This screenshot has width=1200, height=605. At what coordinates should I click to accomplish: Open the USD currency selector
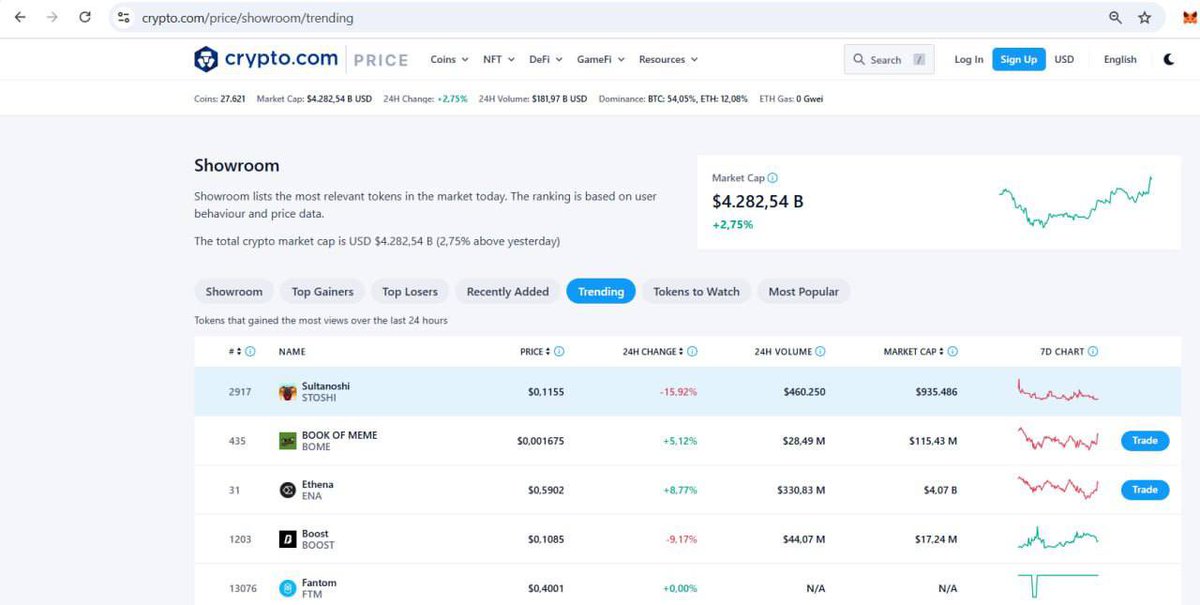click(1064, 60)
